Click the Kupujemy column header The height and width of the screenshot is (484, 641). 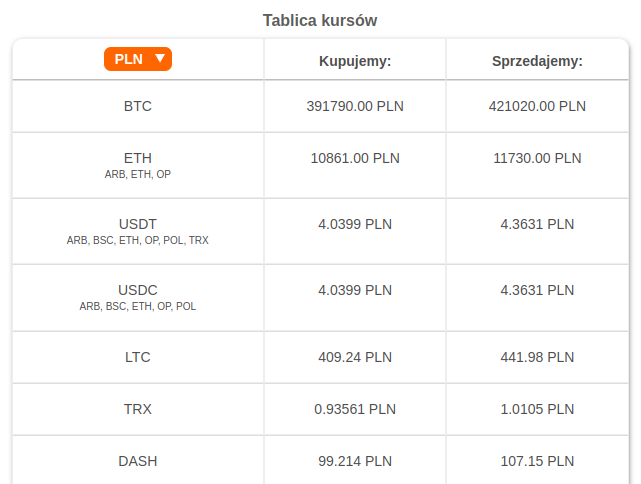[x=355, y=61]
